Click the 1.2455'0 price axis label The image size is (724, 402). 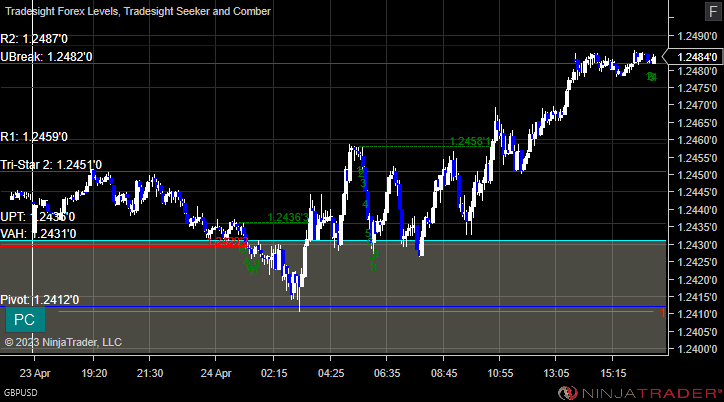point(697,158)
